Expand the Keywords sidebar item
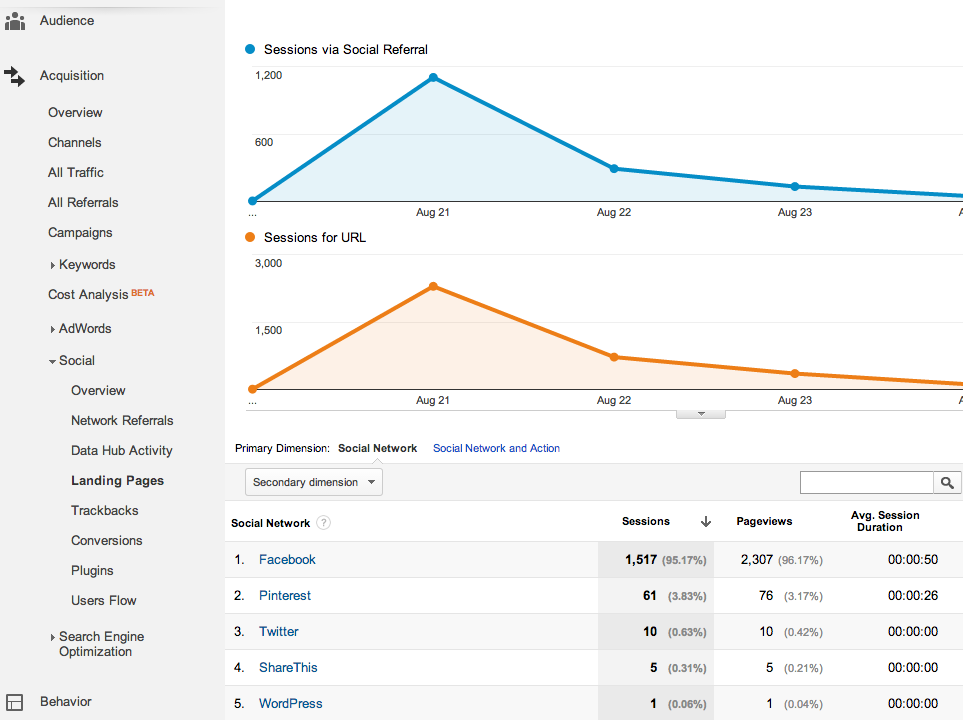Viewport: 963px width, 720px height. pyautogui.click(x=53, y=264)
